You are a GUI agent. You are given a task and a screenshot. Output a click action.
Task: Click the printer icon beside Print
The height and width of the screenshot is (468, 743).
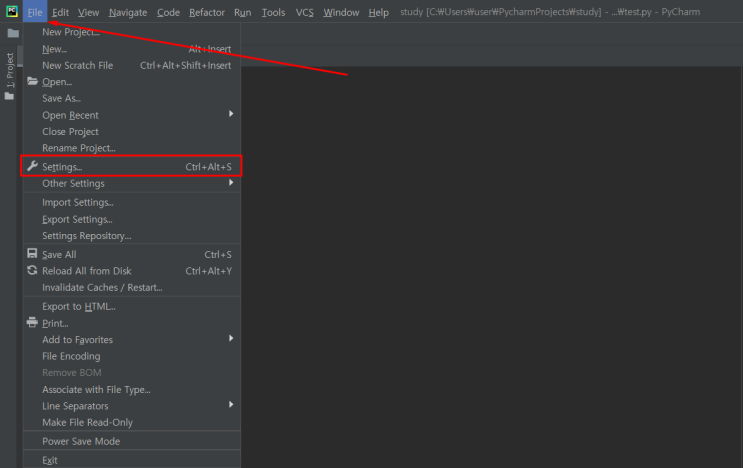(x=32, y=323)
